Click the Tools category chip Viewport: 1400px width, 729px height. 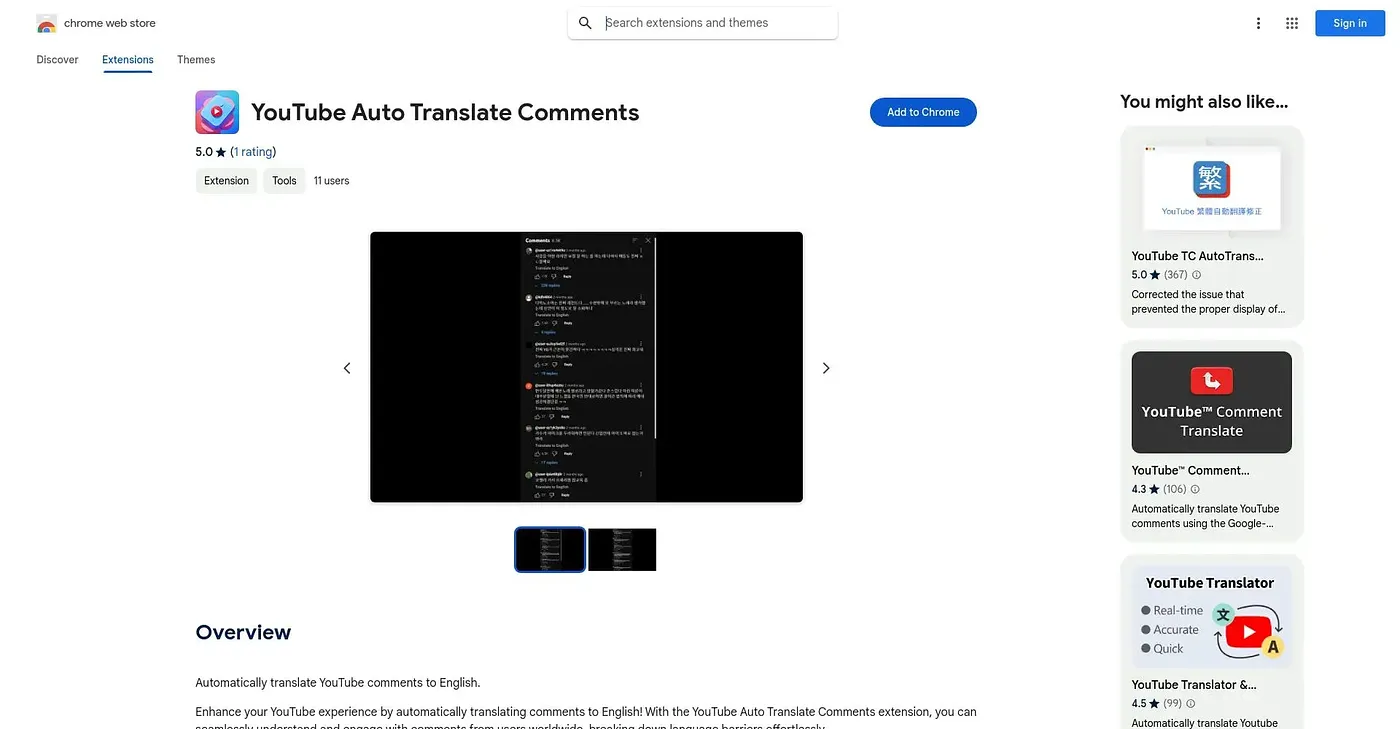click(x=284, y=181)
